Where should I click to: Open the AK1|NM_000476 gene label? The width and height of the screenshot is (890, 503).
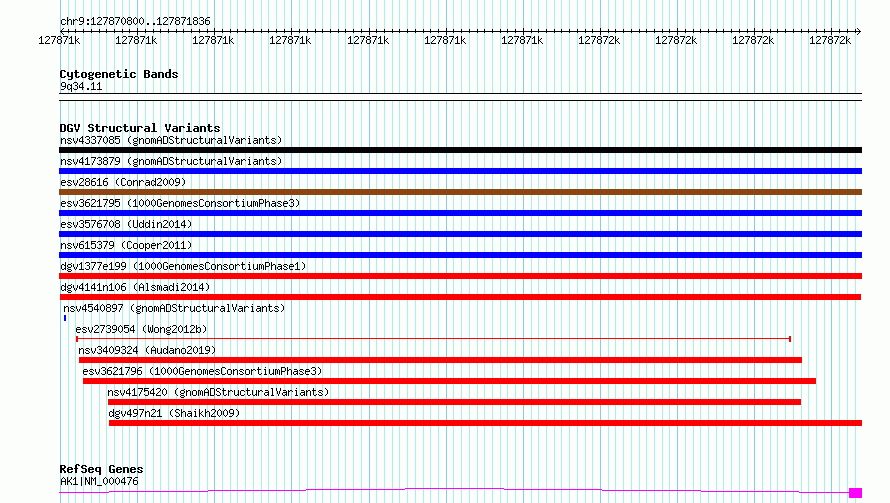coord(99,481)
